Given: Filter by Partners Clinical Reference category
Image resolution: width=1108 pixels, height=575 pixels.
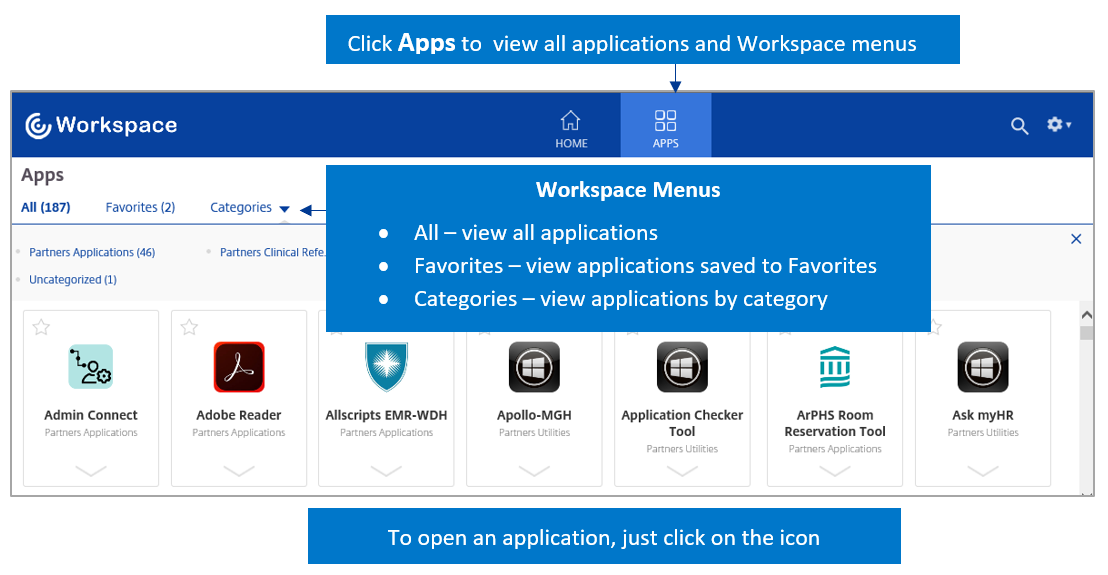Looking at the screenshot, I should click(273, 252).
